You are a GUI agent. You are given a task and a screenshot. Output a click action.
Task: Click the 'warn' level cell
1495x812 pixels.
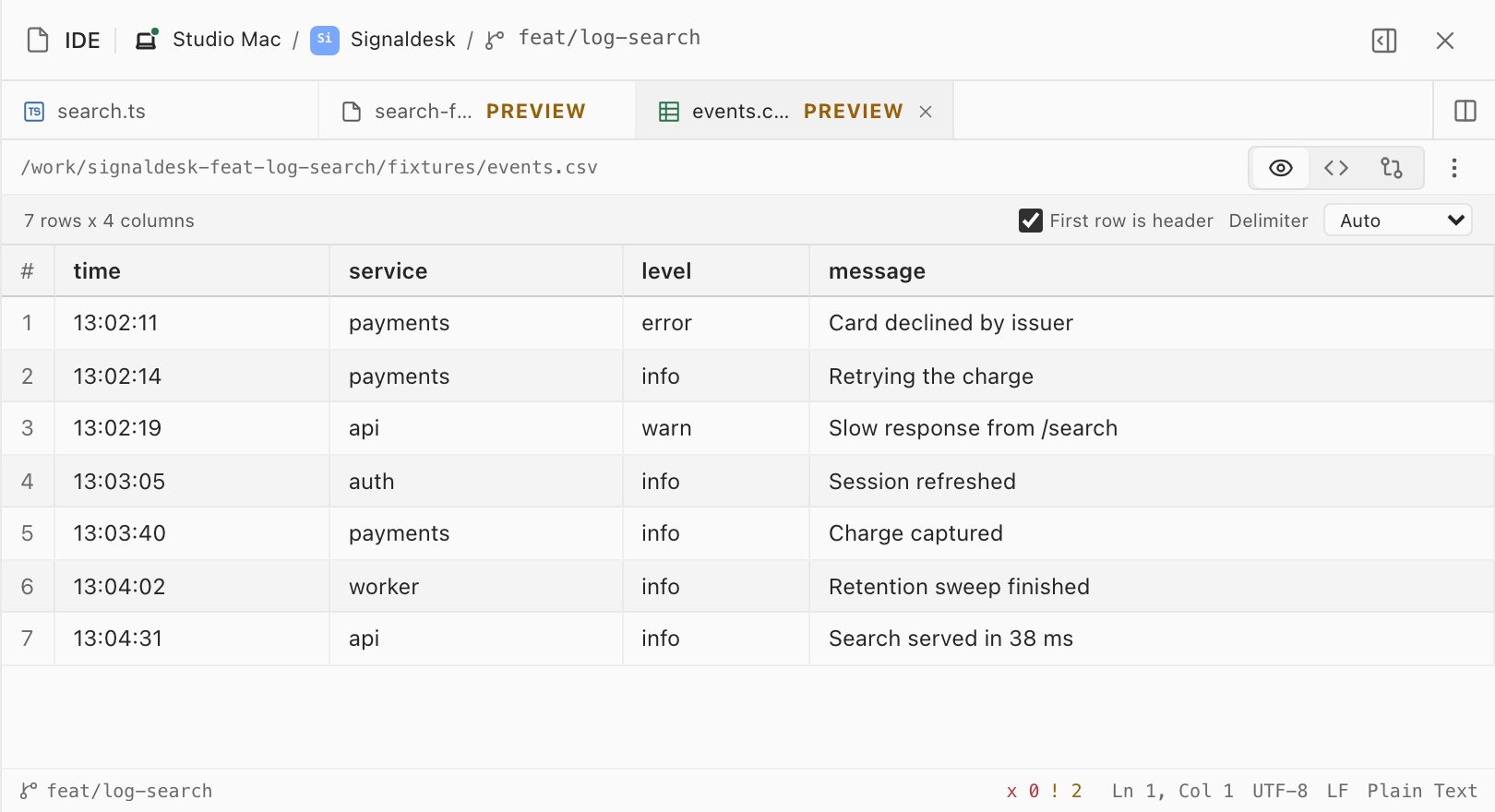click(x=716, y=428)
